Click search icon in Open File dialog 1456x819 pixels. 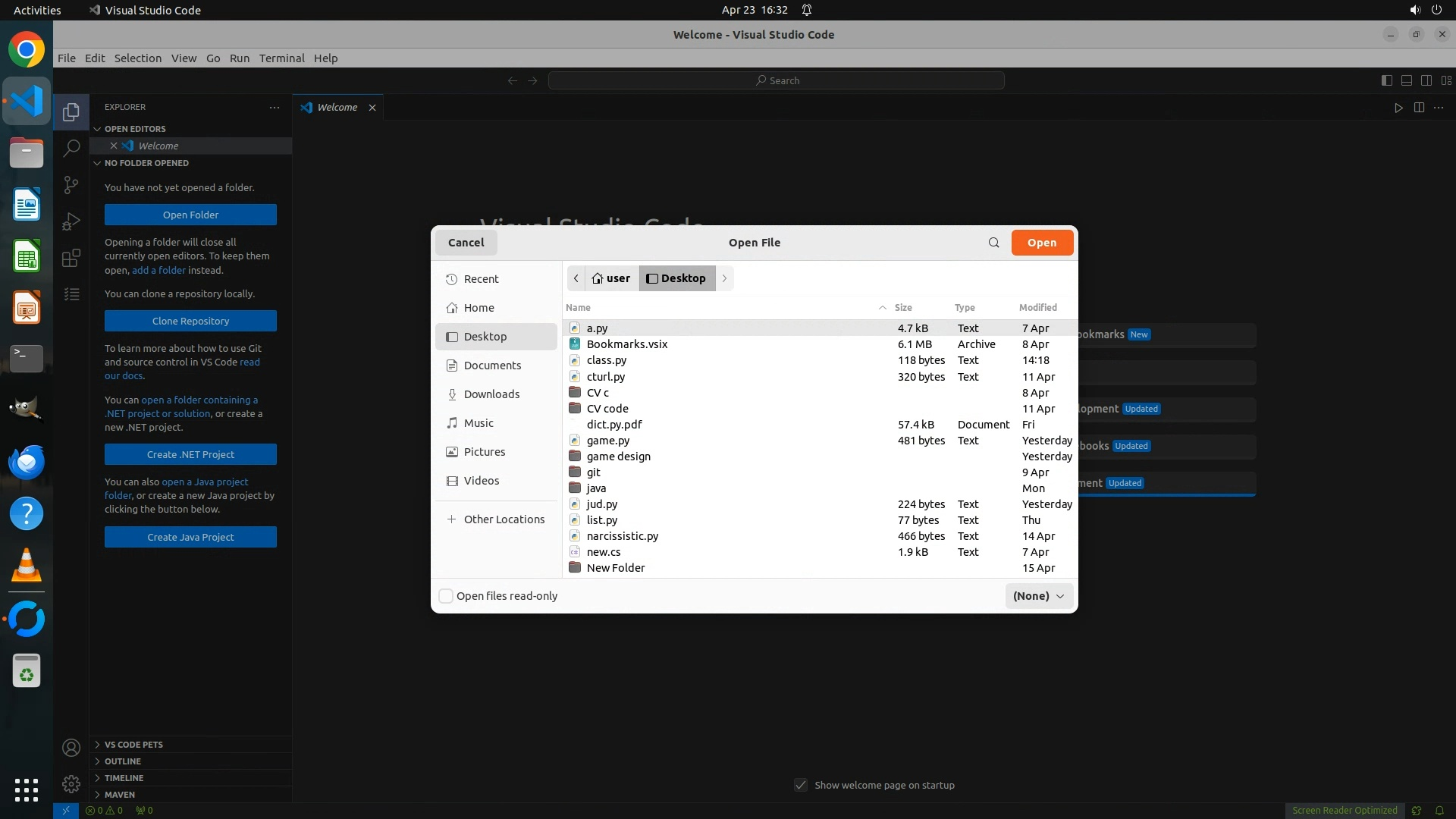(x=993, y=243)
